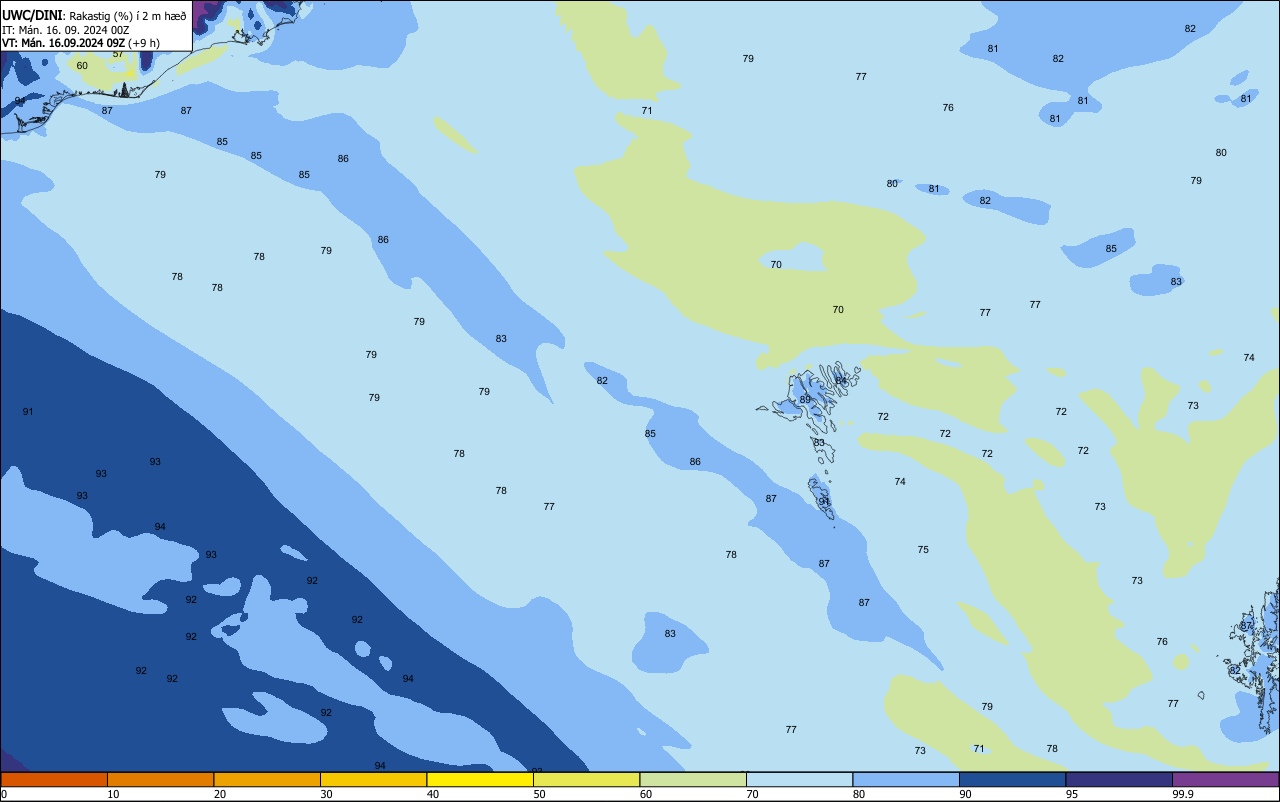Click the legend tick label 99.9

(x=1182, y=794)
